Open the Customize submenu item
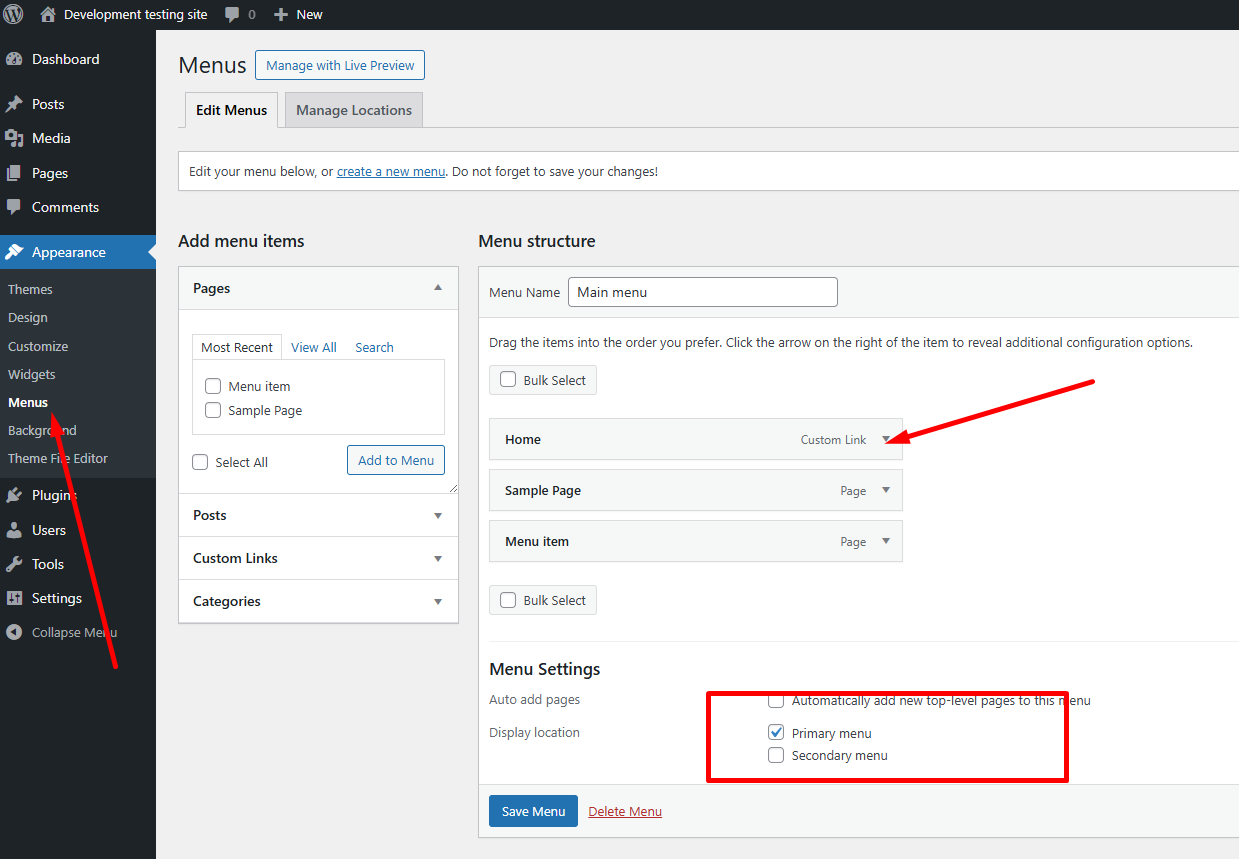Viewport: 1239px width, 859px height. pyautogui.click(x=38, y=346)
